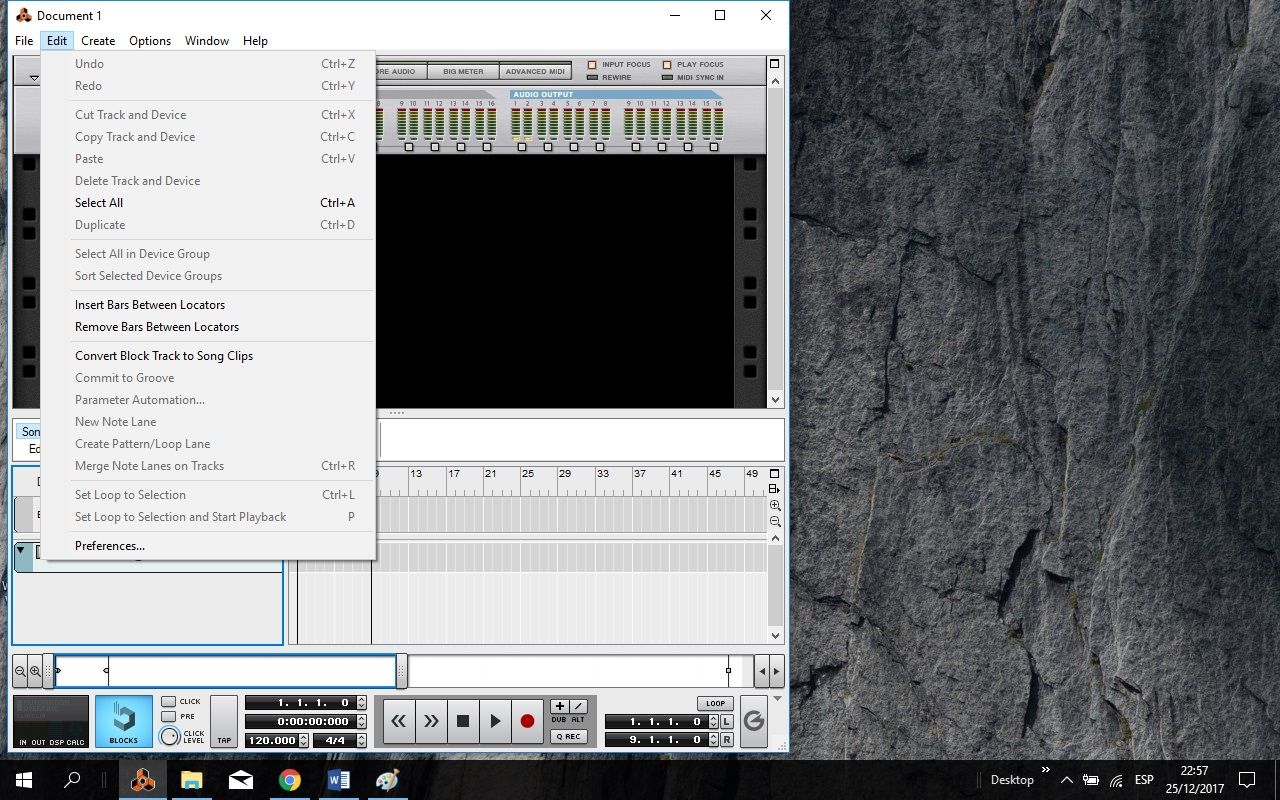Toggle the Blocks button

point(124,721)
